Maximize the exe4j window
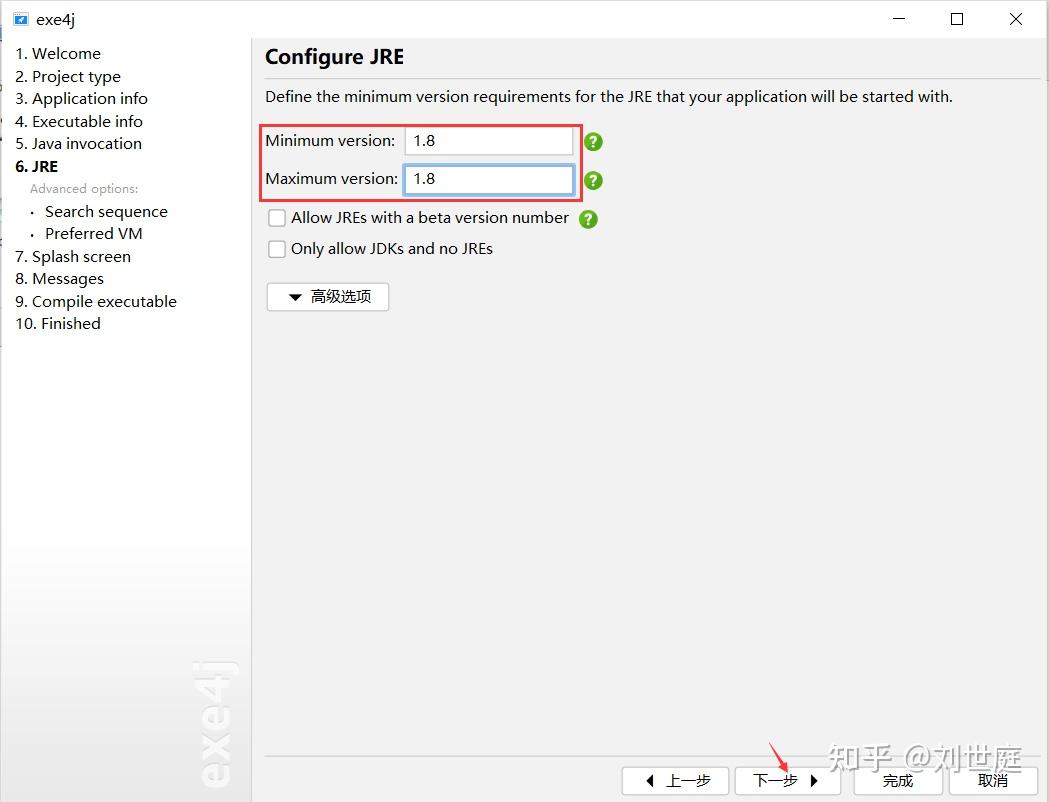The width and height of the screenshot is (1049, 802). tap(957, 19)
